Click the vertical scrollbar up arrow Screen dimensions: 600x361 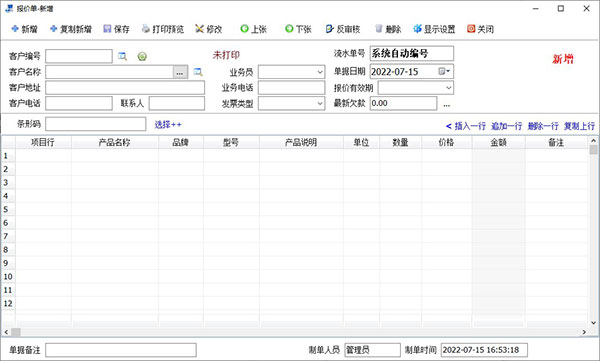[x=593, y=140]
